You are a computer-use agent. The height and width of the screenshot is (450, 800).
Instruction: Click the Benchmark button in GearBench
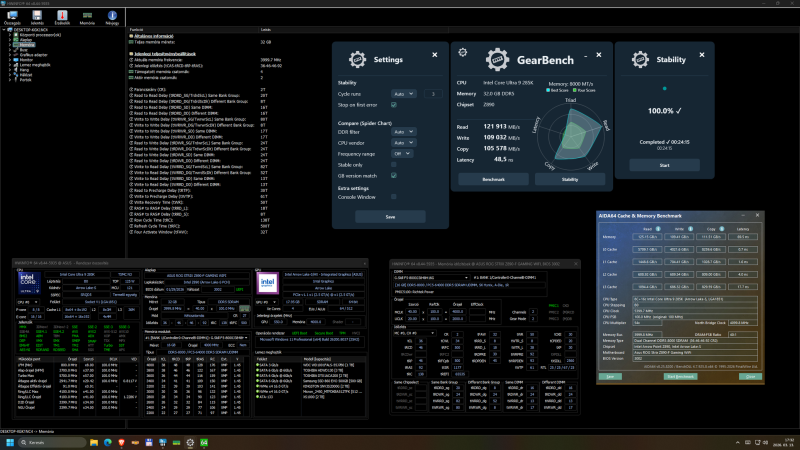[x=493, y=179]
